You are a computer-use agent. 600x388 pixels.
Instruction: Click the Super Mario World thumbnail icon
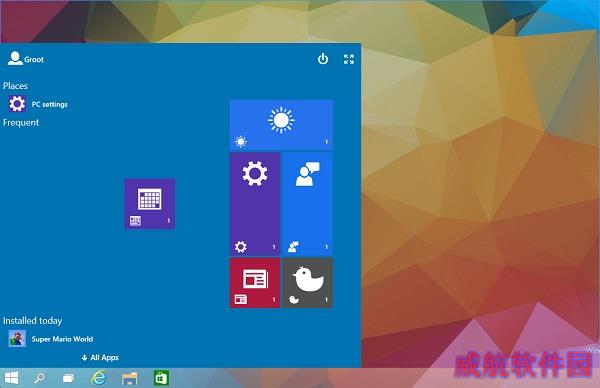[x=17, y=339]
